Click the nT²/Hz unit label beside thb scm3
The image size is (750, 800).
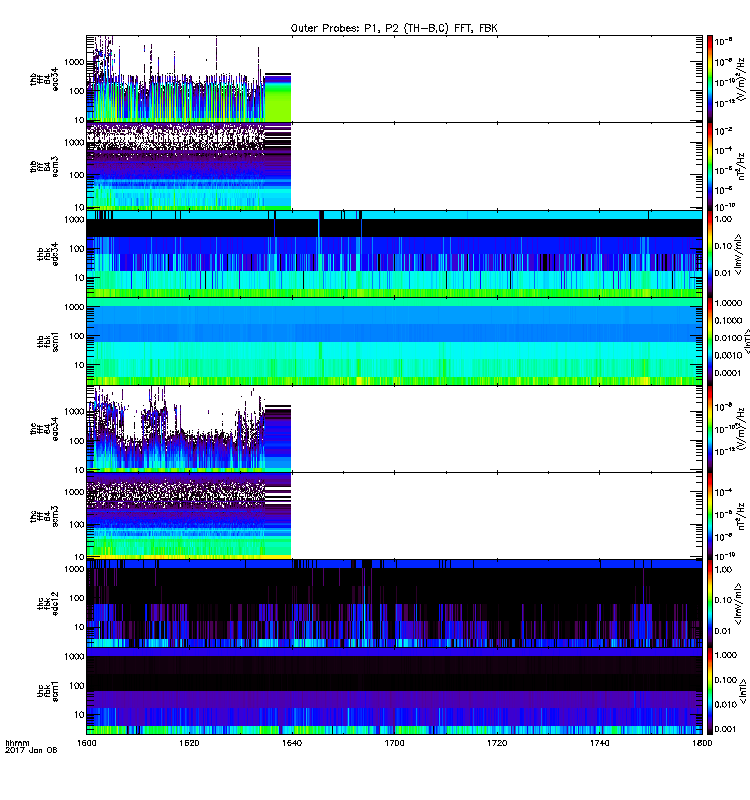pyautogui.click(x=742, y=166)
